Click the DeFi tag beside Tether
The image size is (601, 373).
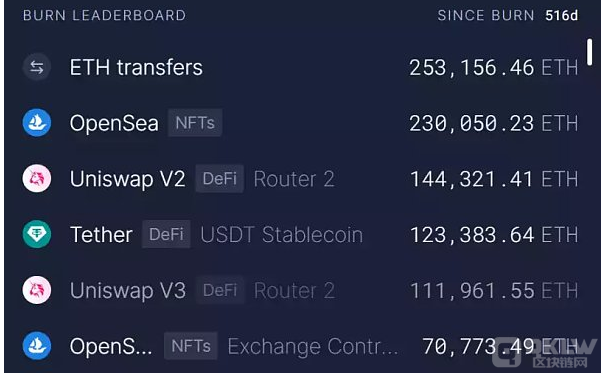click(166, 234)
